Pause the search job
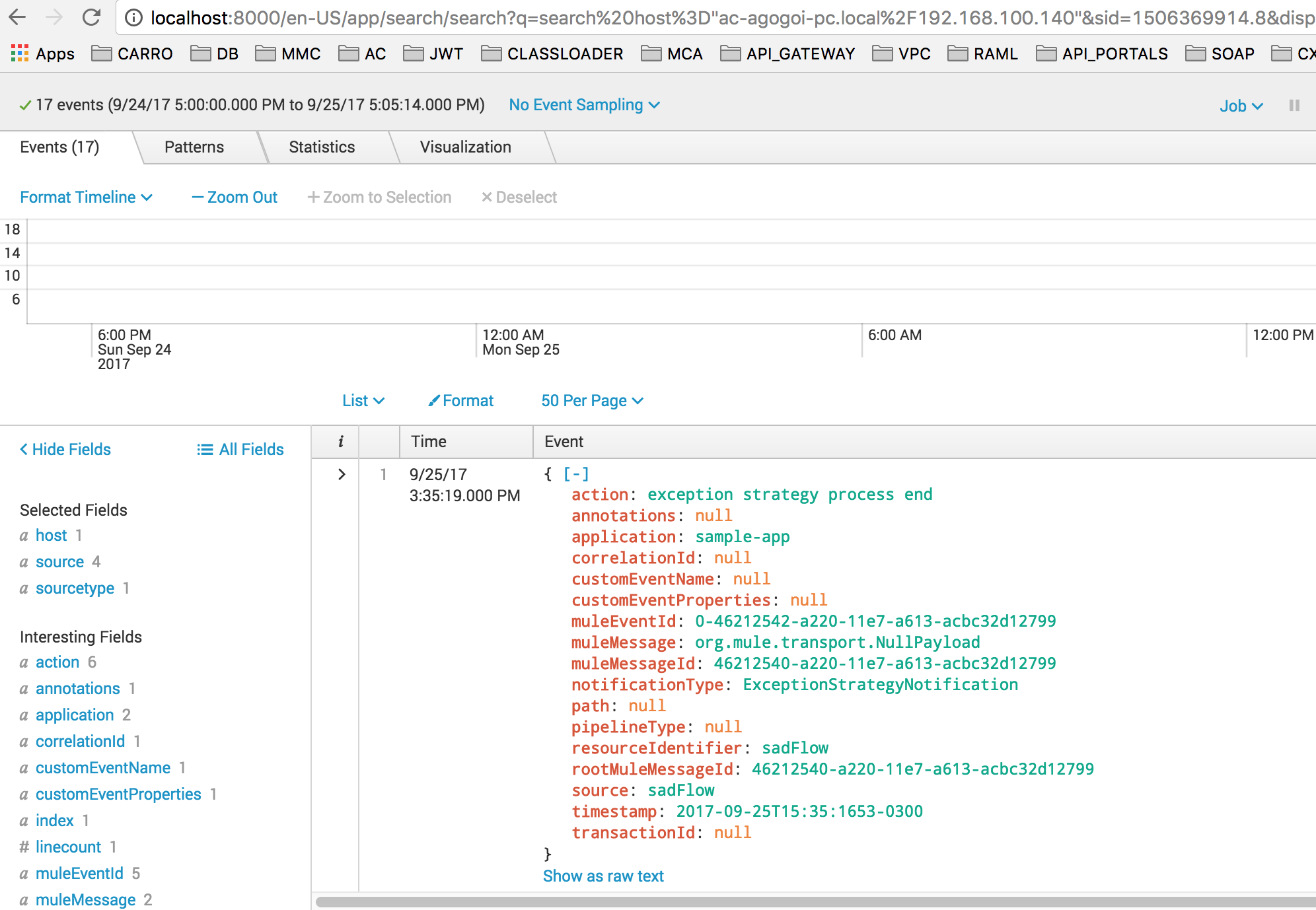Viewport: 1316px width, 910px height. click(1294, 106)
